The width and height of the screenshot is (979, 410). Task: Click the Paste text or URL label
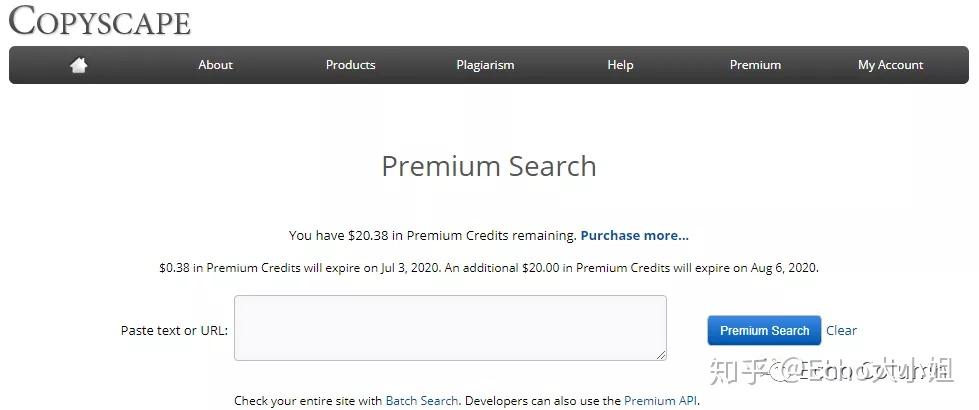click(x=174, y=331)
